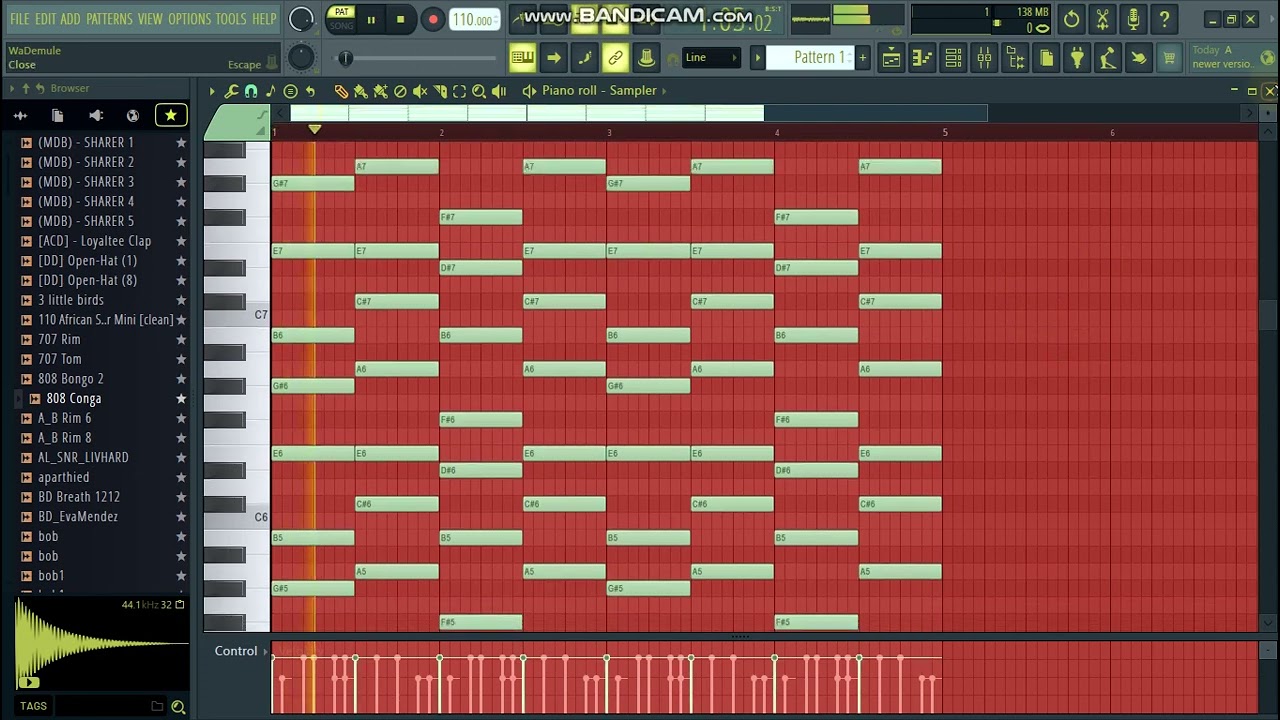
Task: Pause playback
Action: coord(371,19)
